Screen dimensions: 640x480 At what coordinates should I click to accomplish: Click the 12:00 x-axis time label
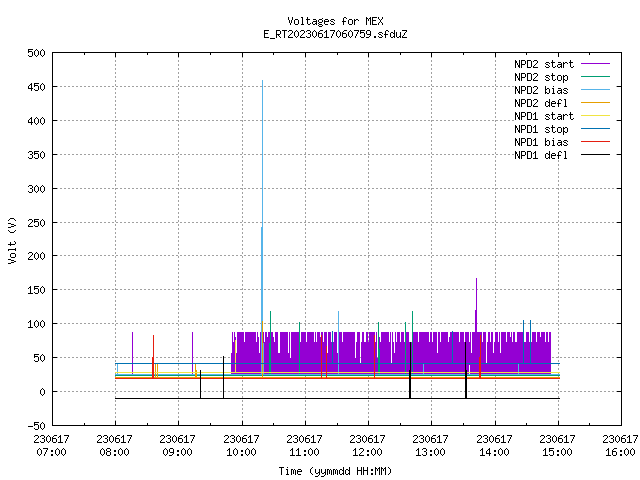click(368, 452)
